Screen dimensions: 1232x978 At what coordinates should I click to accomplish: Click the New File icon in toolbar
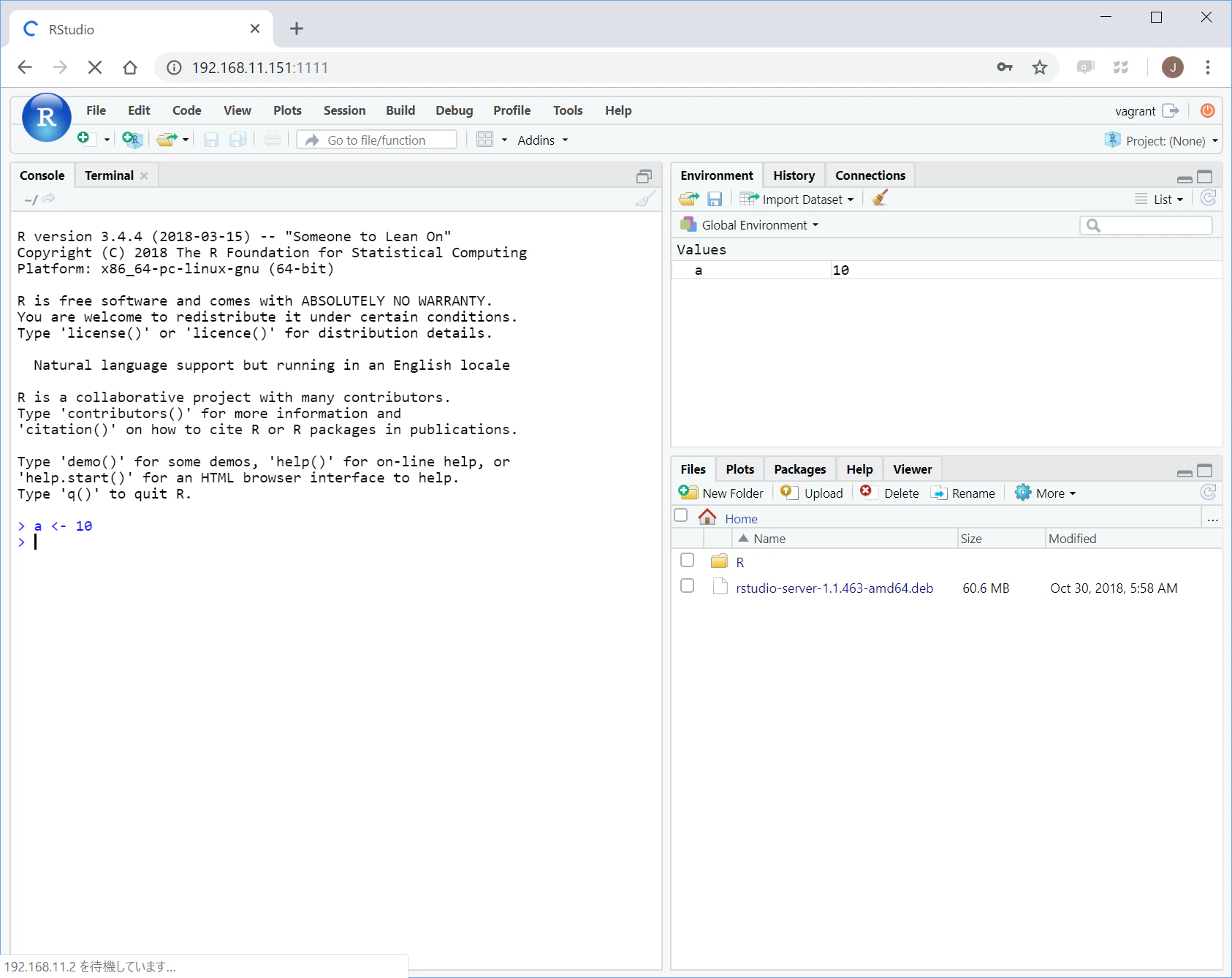[x=84, y=139]
